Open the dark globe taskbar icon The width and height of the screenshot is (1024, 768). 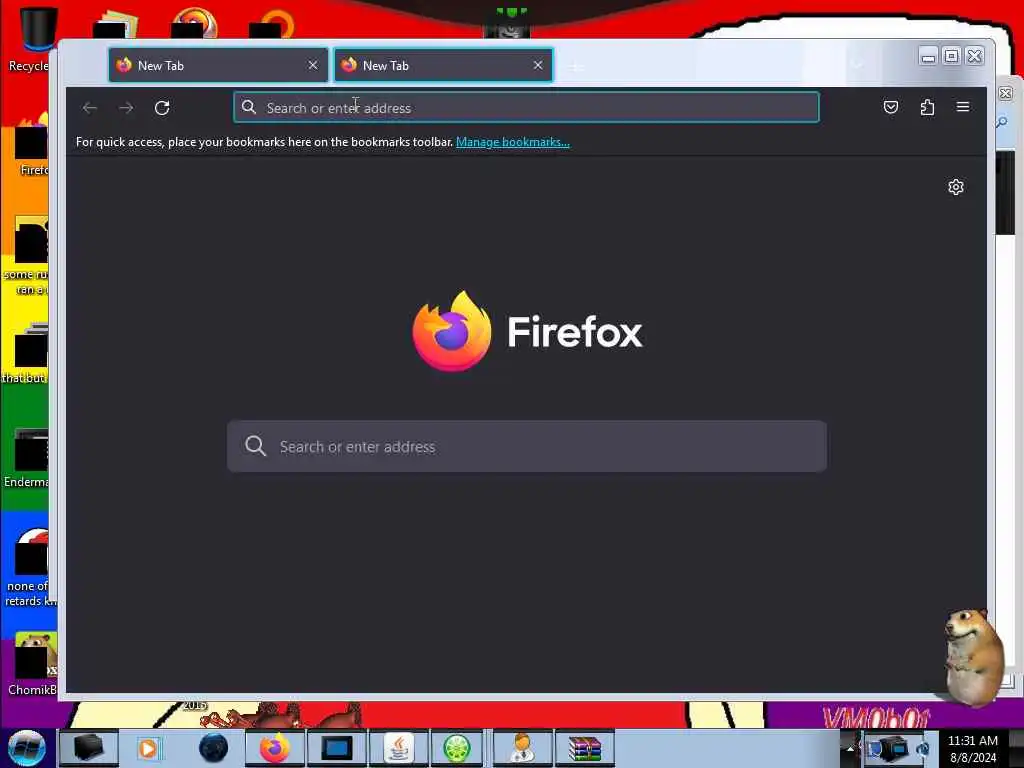coord(214,748)
